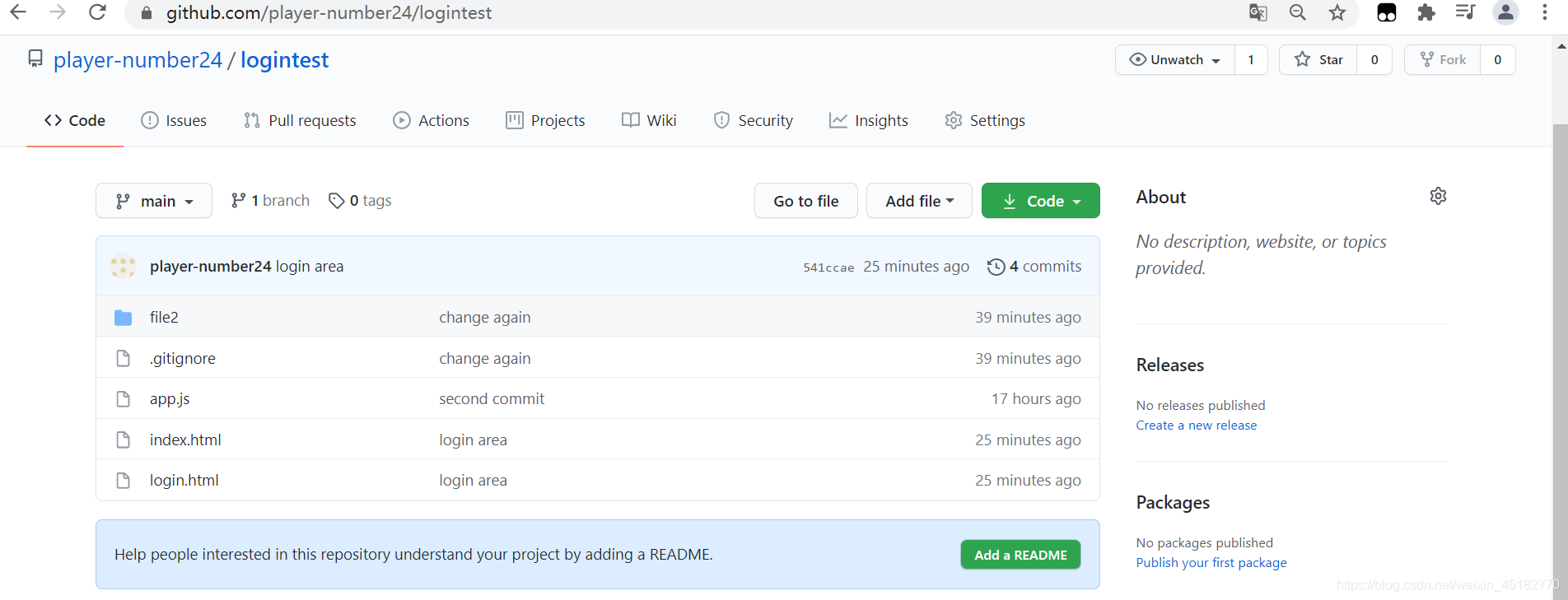Viewport: 1568px width, 600px height.
Task: Click the black extension icon beside the puzzle piece
Action: pyautogui.click(x=1387, y=12)
